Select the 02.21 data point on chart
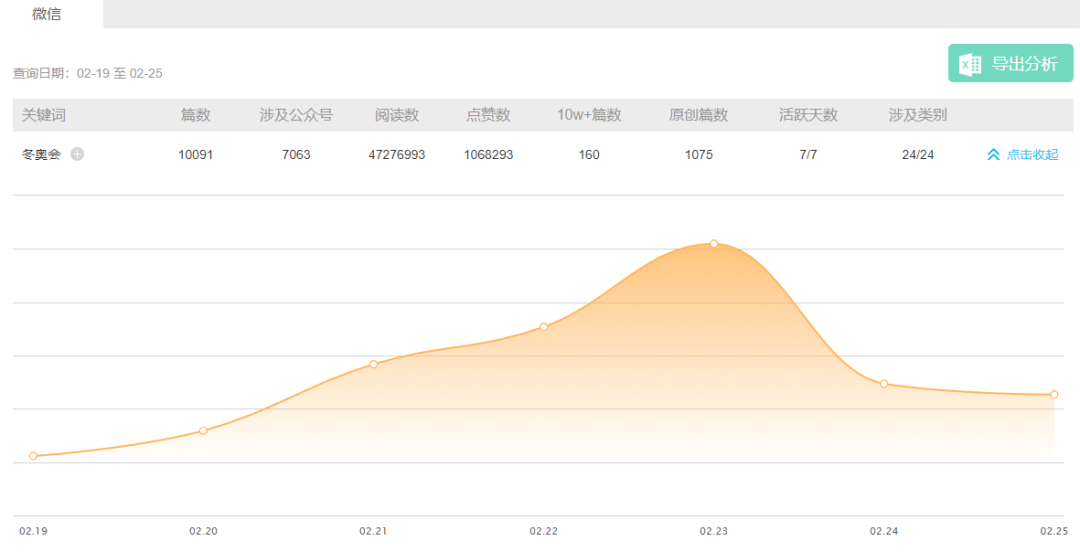The width and height of the screenshot is (1080, 552). click(x=373, y=364)
